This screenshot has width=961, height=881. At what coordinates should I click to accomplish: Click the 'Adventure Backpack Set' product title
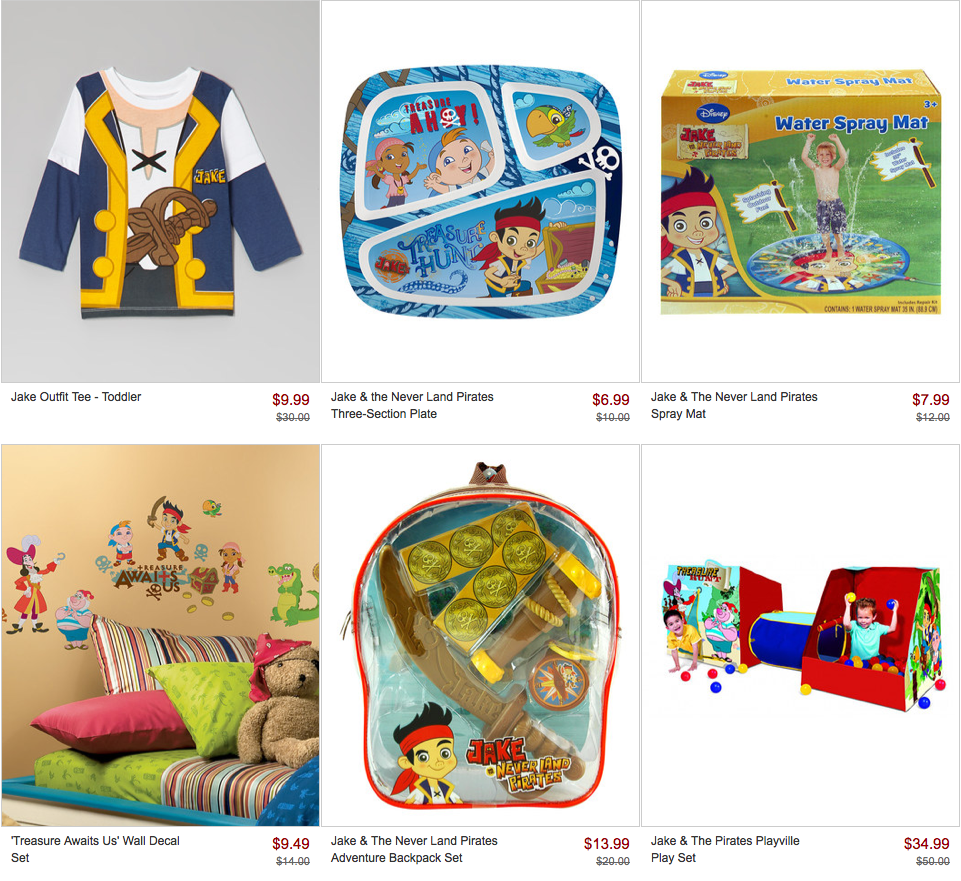[x=414, y=849]
